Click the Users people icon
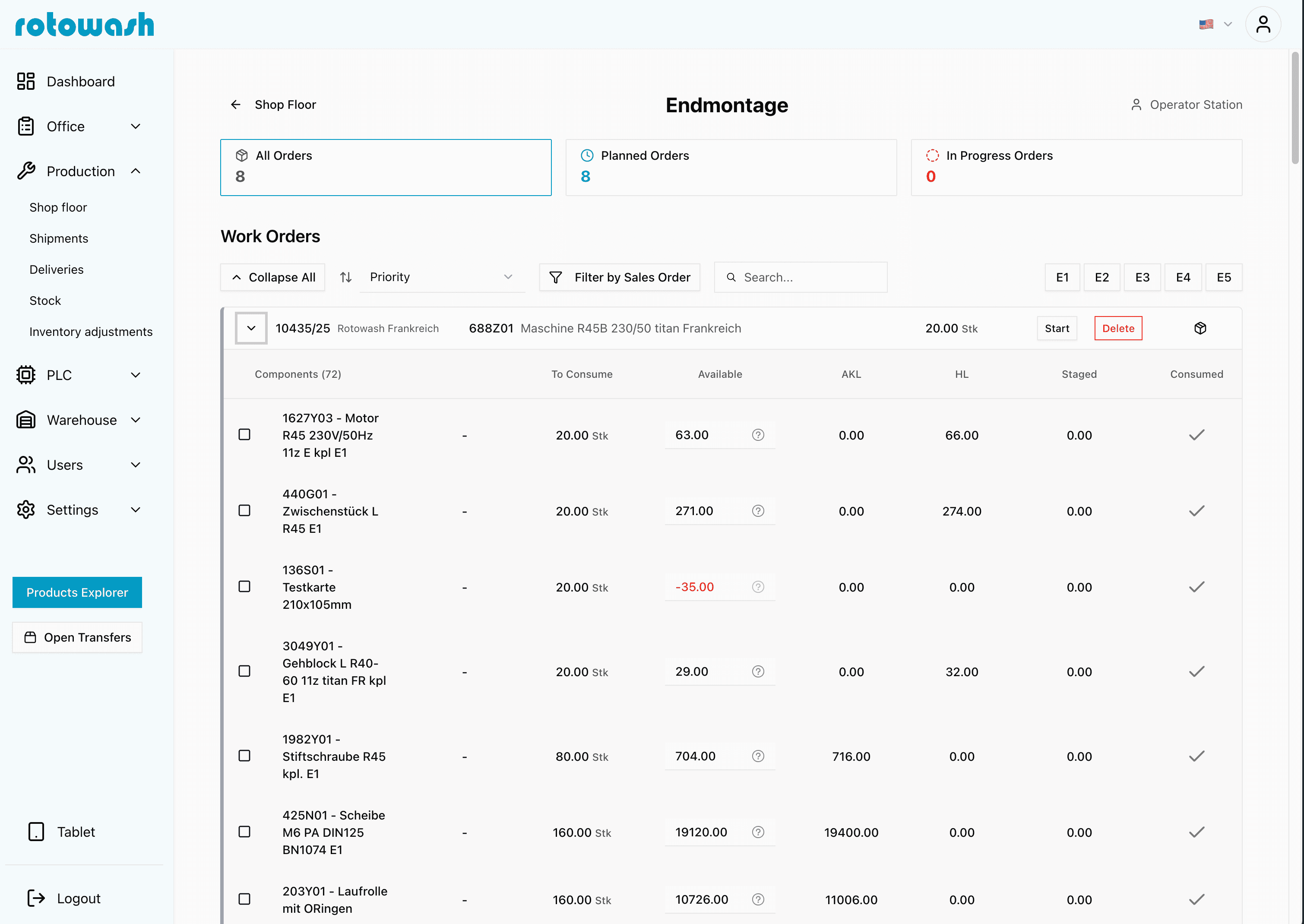This screenshot has width=1304, height=924. coord(25,465)
